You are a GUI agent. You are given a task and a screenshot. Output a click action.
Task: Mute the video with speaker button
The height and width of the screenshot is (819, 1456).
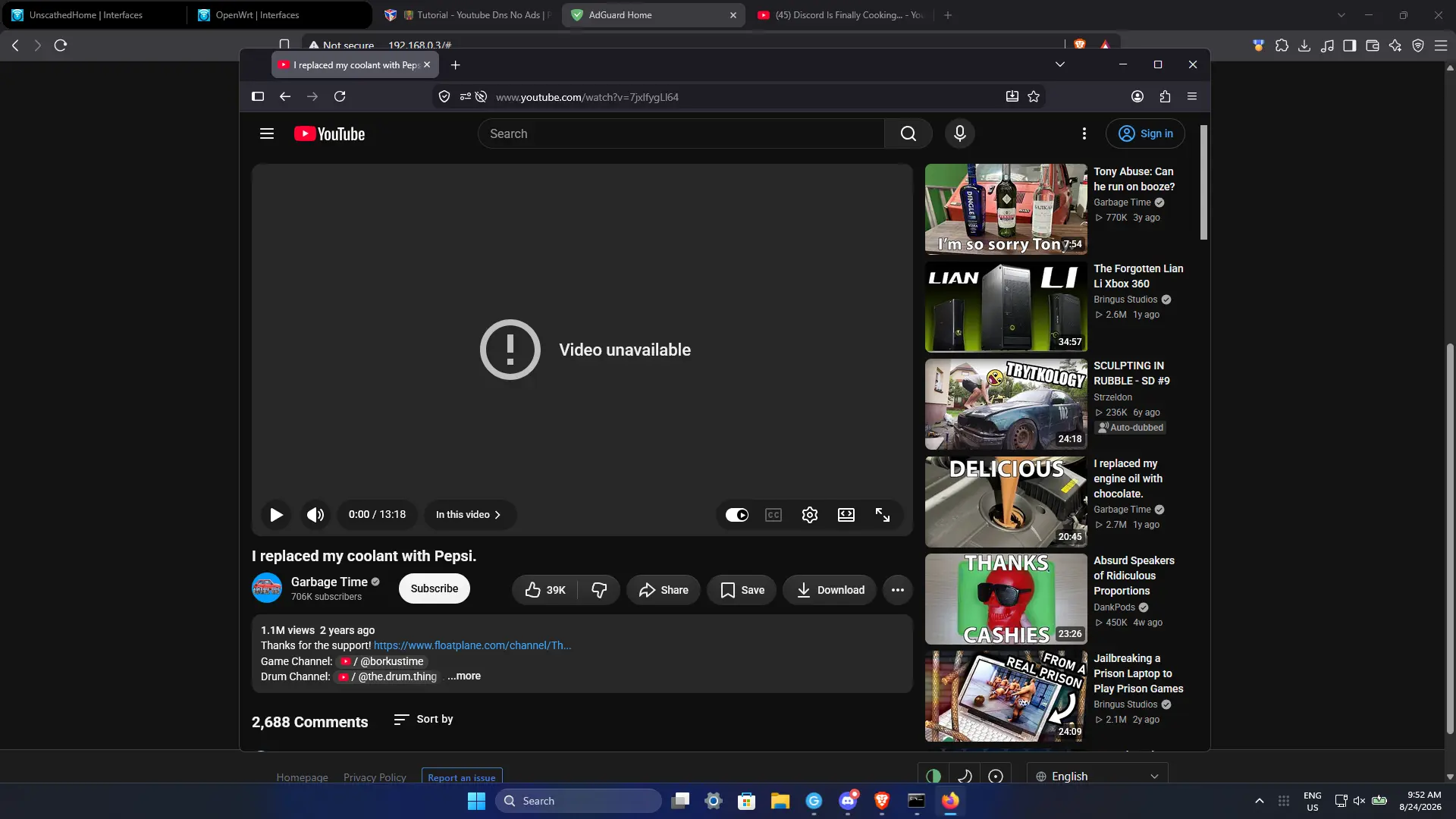coord(315,515)
